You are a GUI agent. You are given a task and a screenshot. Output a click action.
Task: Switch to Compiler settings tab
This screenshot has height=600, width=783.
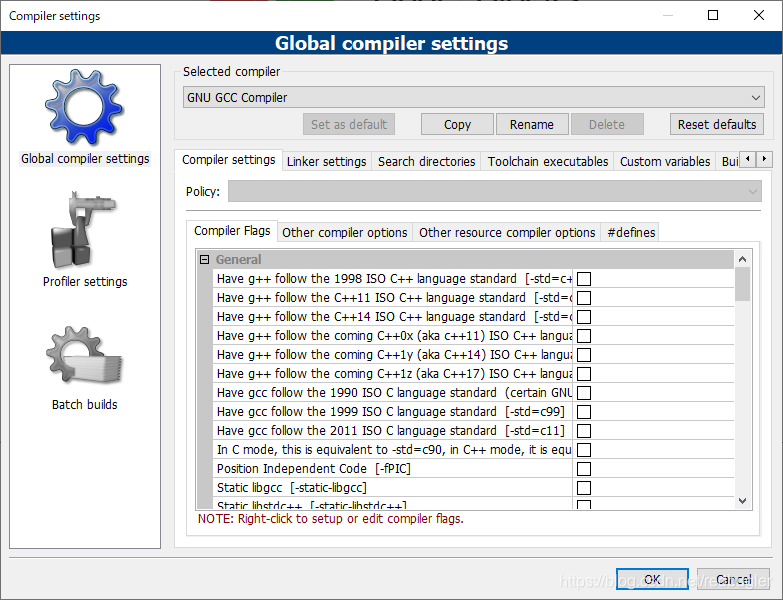[228, 160]
